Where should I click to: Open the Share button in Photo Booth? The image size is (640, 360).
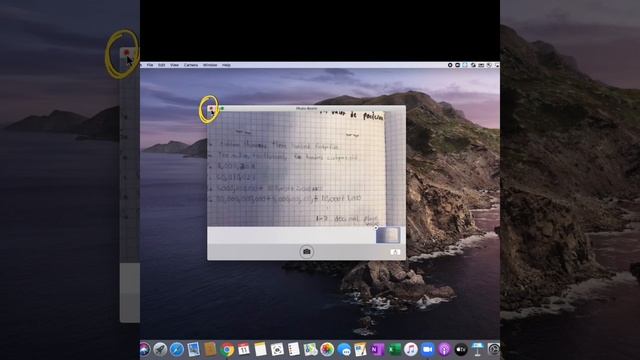tap(395, 252)
